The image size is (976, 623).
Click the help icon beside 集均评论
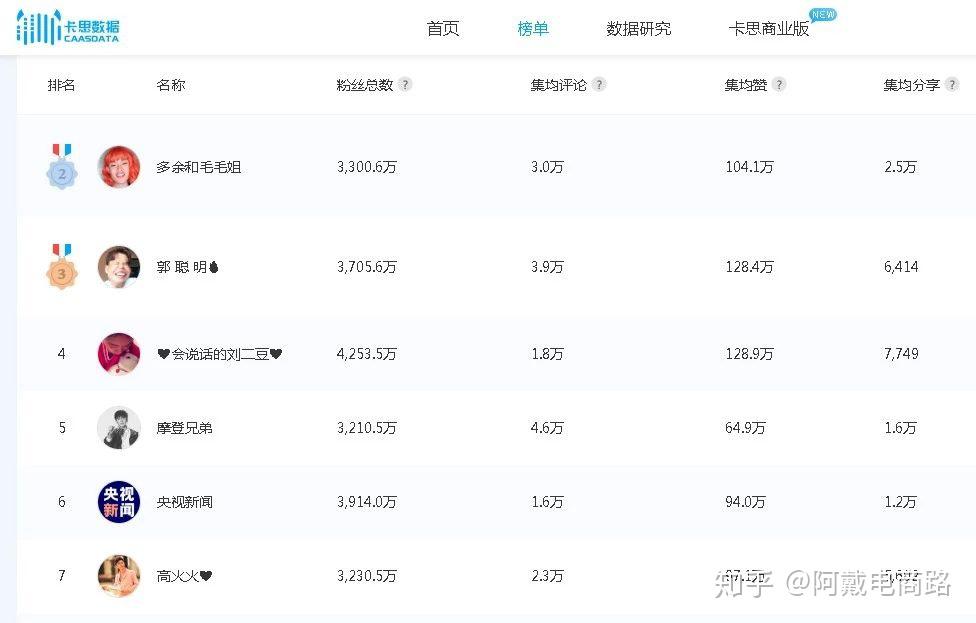(x=599, y=85)
